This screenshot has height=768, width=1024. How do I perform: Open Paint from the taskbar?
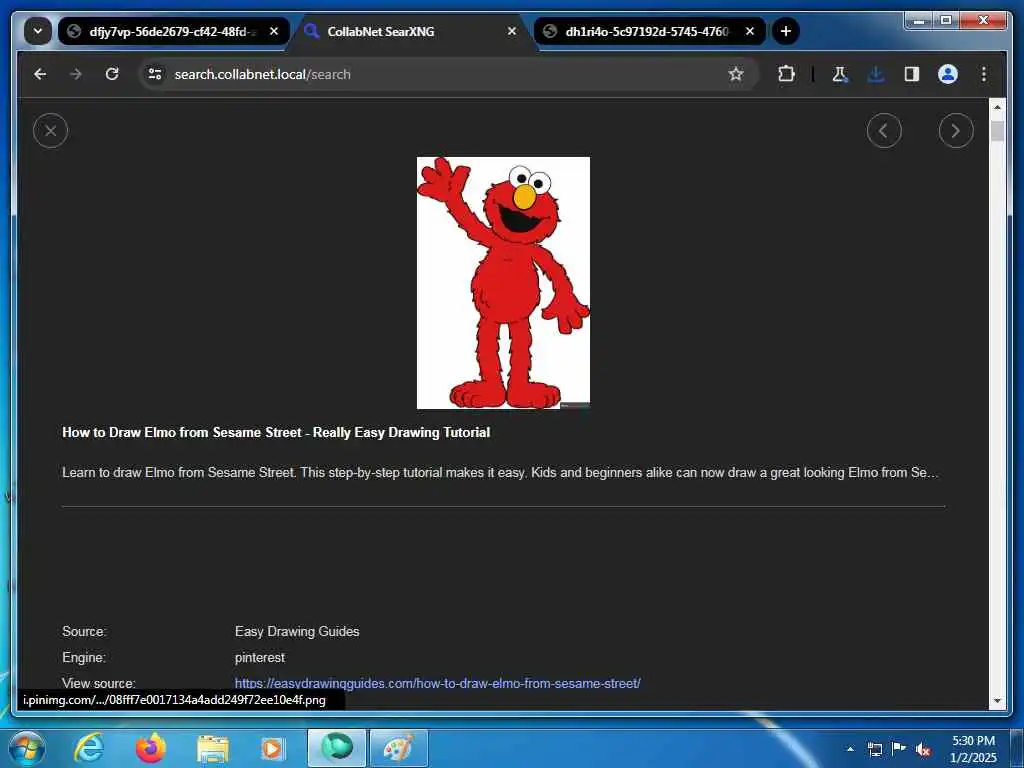pyautogui.click(x=398, y=748)
